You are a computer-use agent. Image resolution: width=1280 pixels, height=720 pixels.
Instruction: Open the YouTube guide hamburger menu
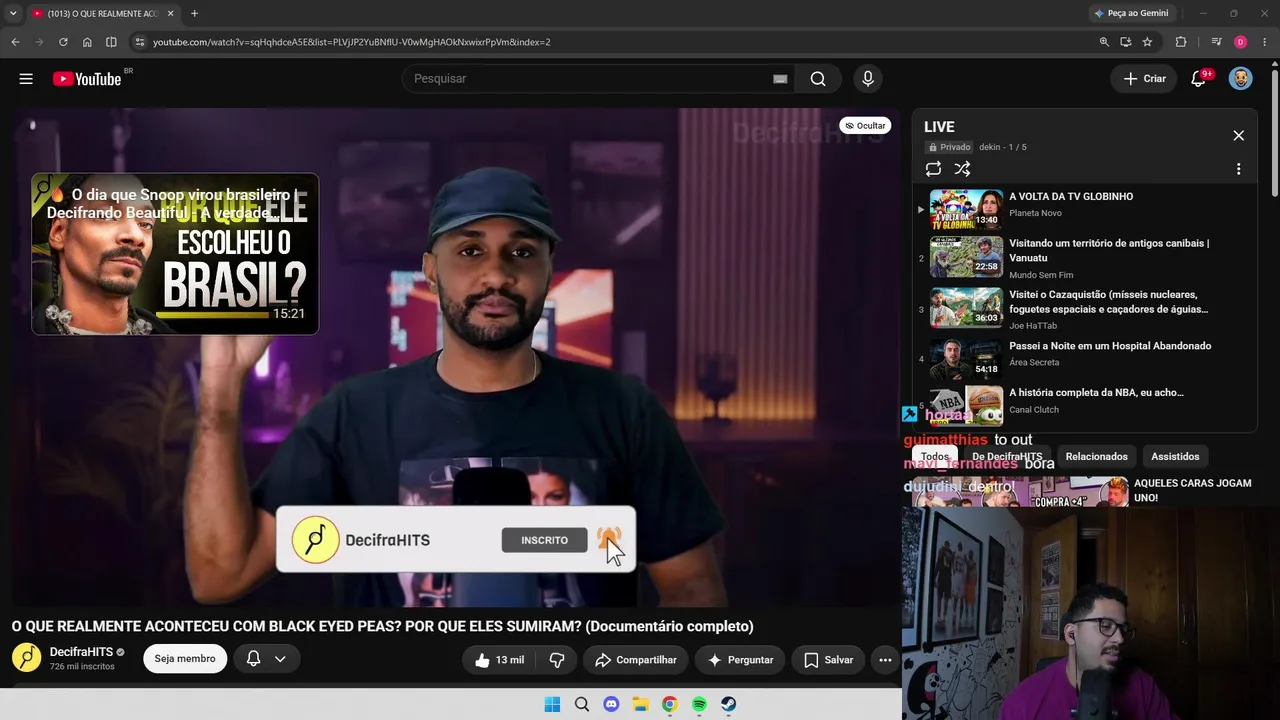tap(26, 79)
